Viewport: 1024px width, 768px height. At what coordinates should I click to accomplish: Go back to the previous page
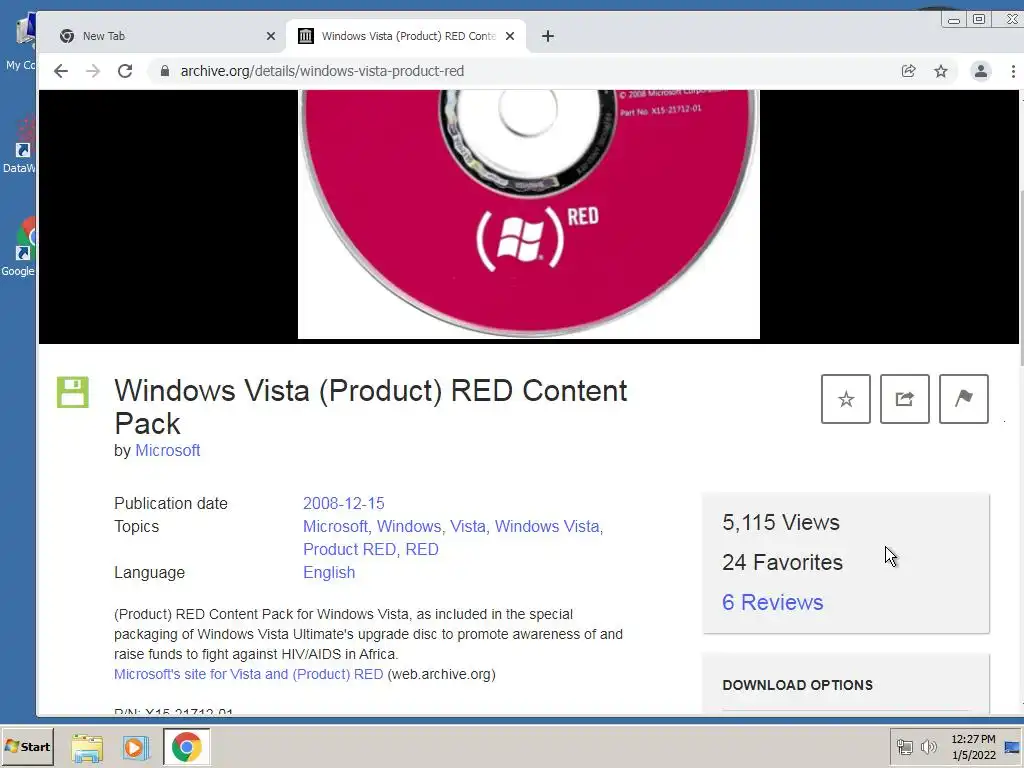[x=61, y=71]
